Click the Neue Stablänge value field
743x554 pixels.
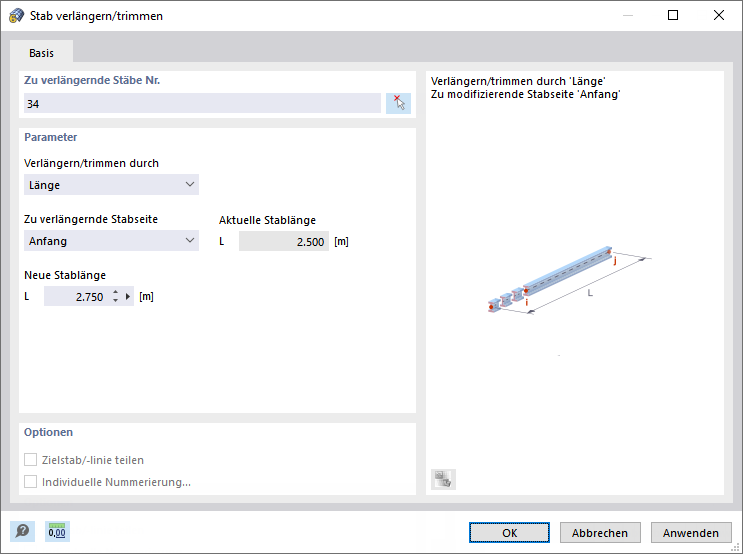pos(76,297)
